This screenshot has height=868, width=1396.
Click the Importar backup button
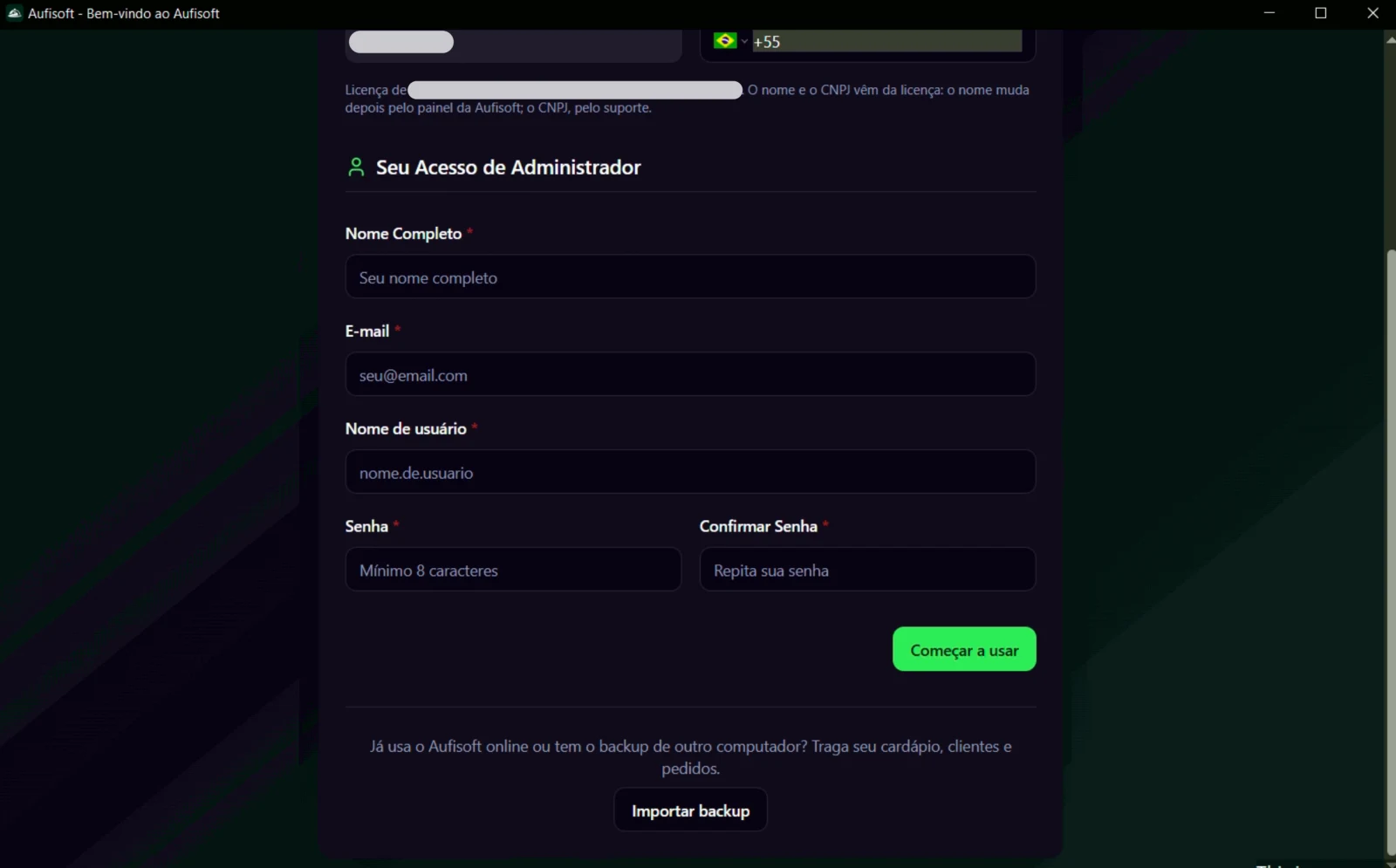click(690, 810)
